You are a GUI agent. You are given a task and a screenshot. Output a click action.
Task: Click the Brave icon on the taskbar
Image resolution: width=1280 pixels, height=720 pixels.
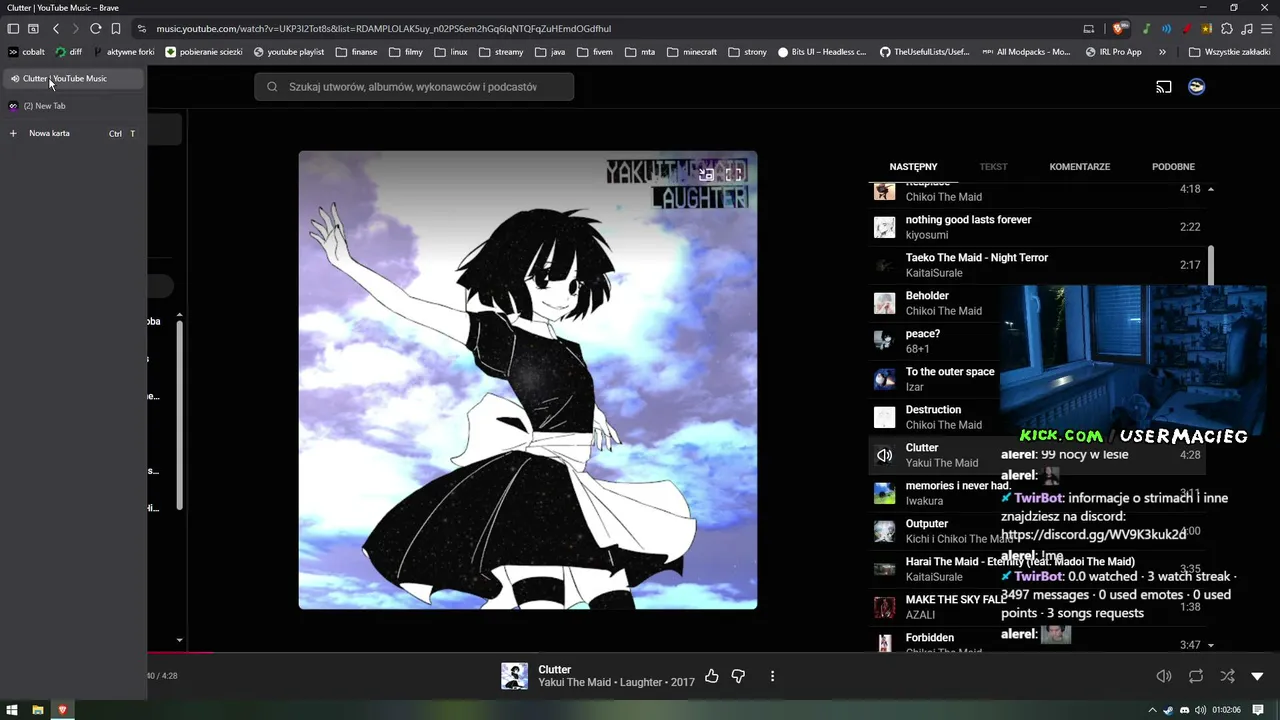point(62,710)
